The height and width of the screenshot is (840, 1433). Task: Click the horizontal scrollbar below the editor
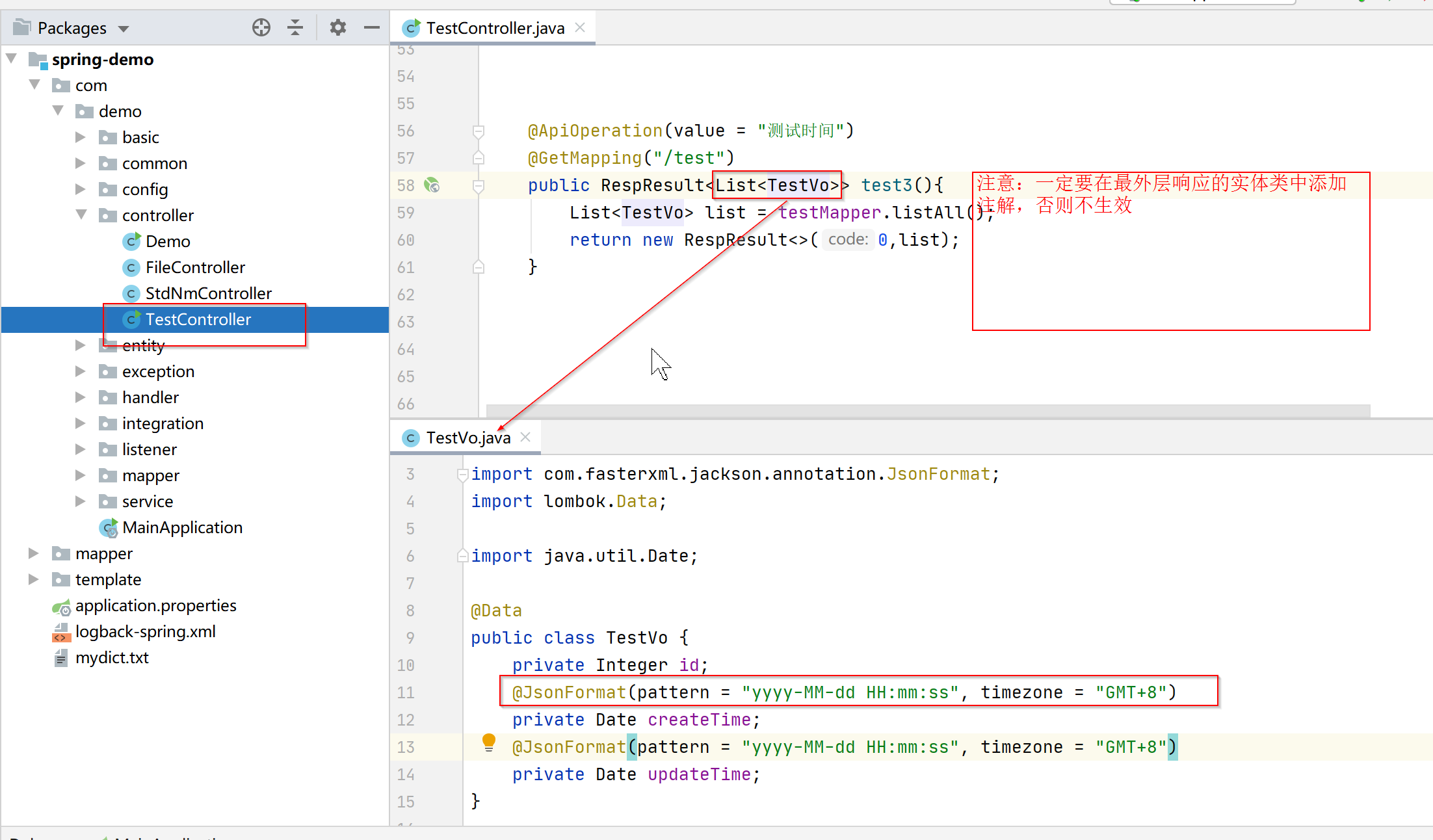[x=845, y=410]
